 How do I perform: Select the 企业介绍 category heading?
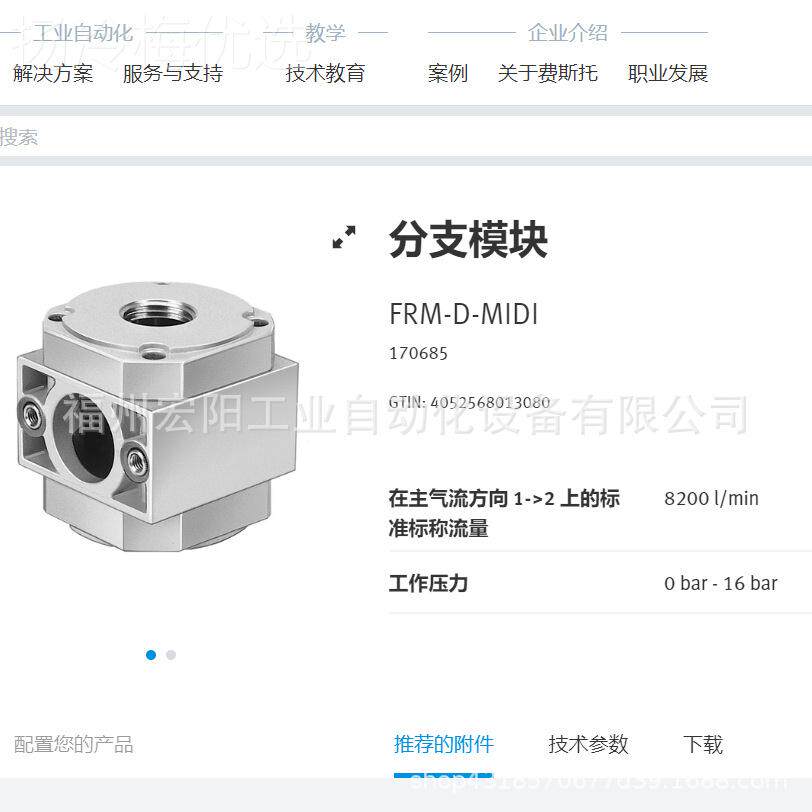(x=568, y=33)
